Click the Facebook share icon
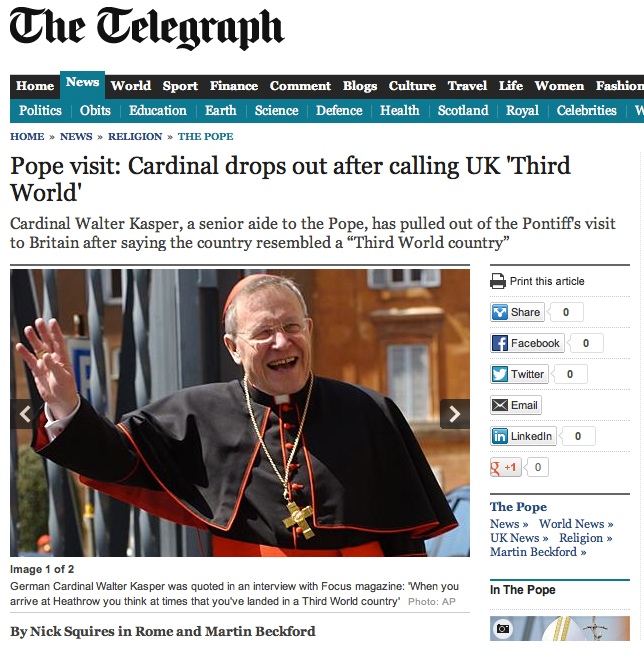The image size is (644, 658). pyautogui.click(x=500, y=343)
